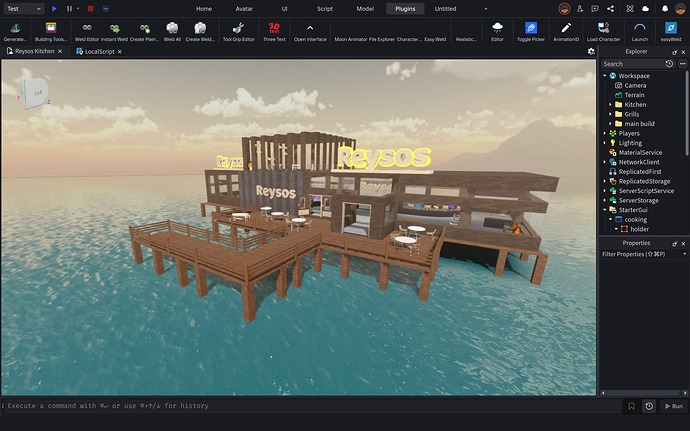This screenshot has width=690, height=431.
Task: Click the orange-ringed collaborator avatar
Action: pos(564,8)
